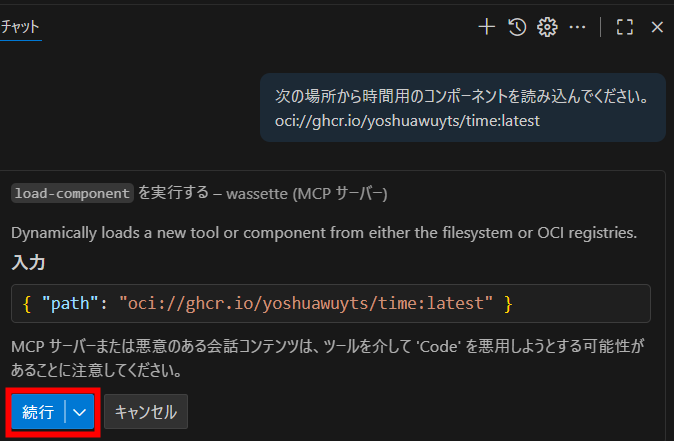Open chat history clock icon
The image size is (674, 441).
517,27
